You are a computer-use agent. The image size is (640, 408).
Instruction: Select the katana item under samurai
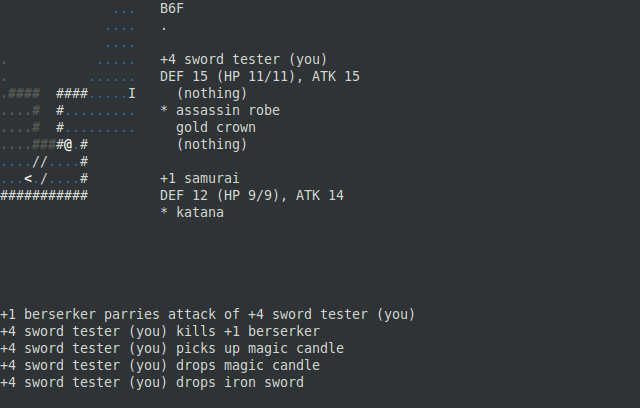(200, 212)
